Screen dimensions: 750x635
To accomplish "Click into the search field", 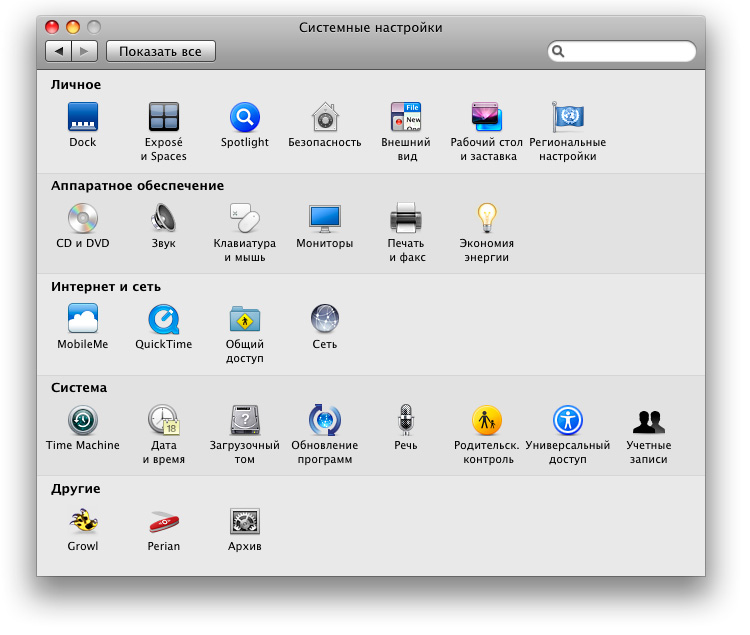I will (x=622, y=51).
